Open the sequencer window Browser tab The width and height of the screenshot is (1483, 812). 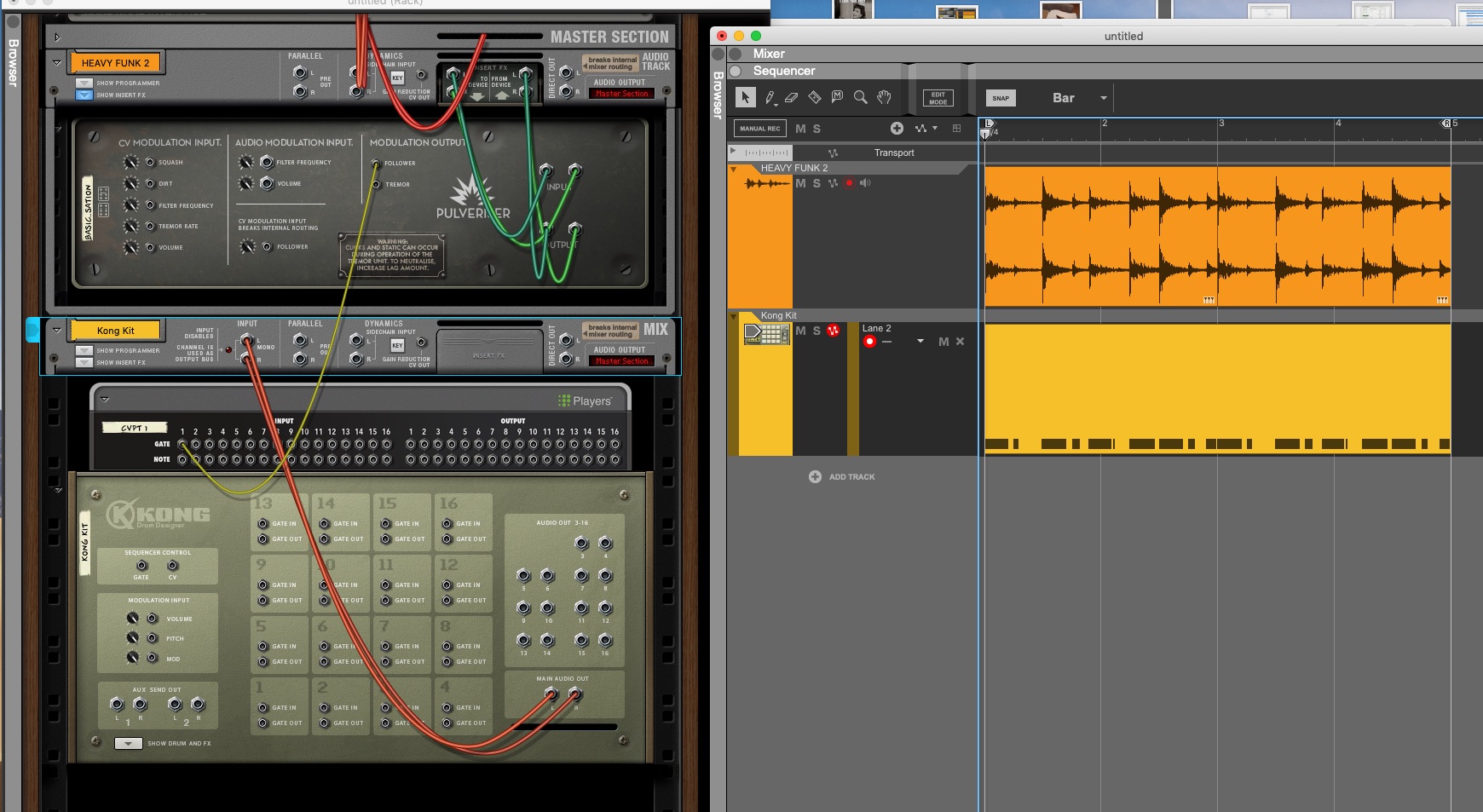pos(718,95)
